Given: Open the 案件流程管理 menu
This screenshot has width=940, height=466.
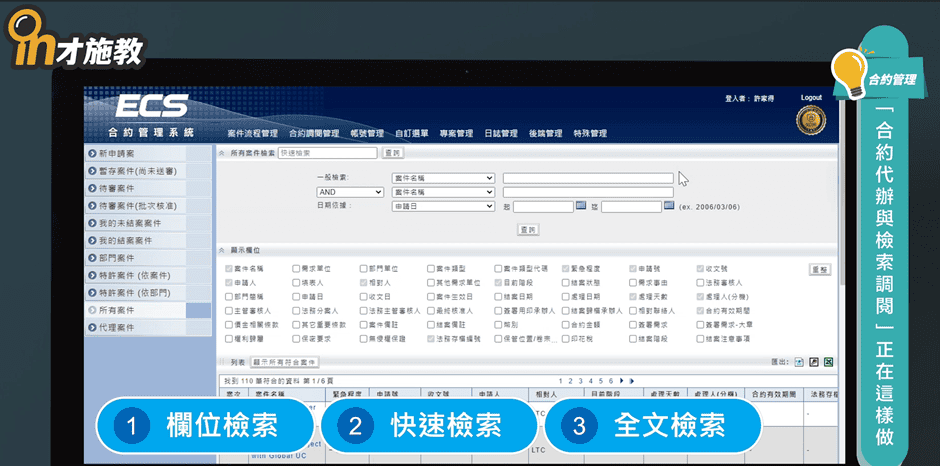Looking at the screenshot, I should [x=252, y=133].
